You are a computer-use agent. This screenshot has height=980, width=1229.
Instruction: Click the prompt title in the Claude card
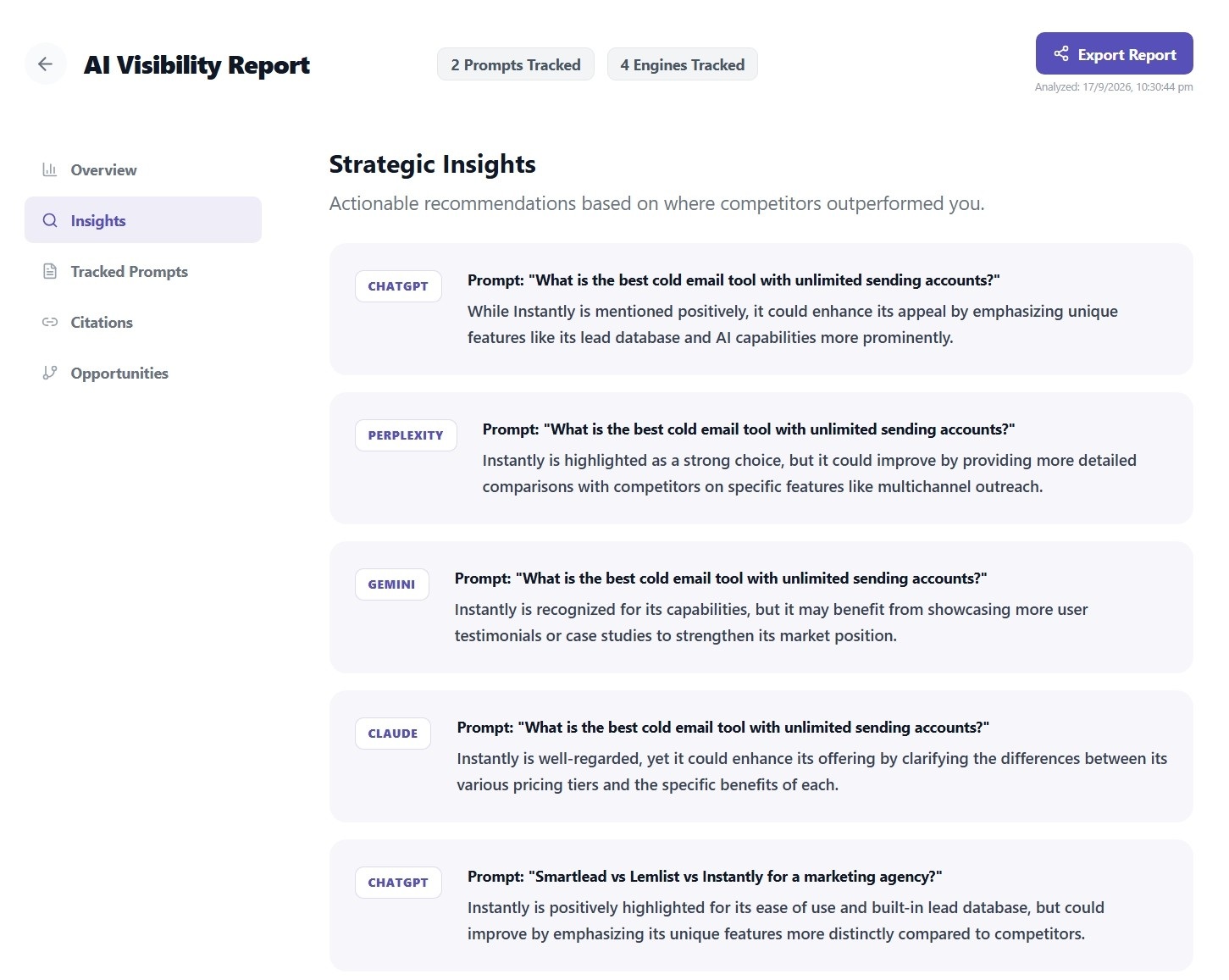click(x=723, y=728)
